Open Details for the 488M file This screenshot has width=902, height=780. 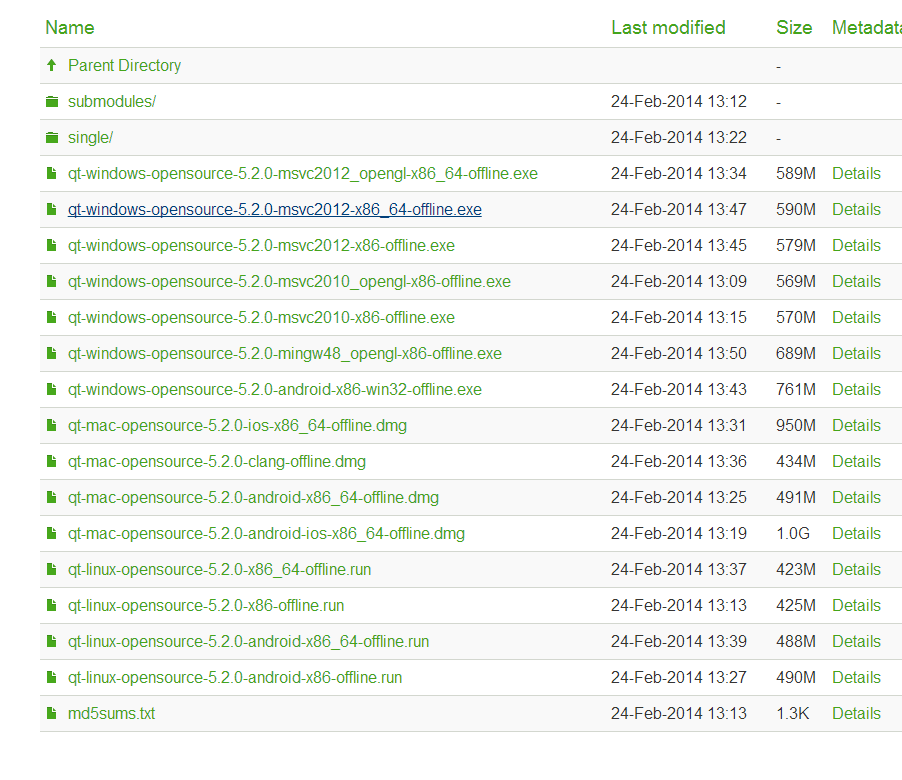tap(856, 641)
